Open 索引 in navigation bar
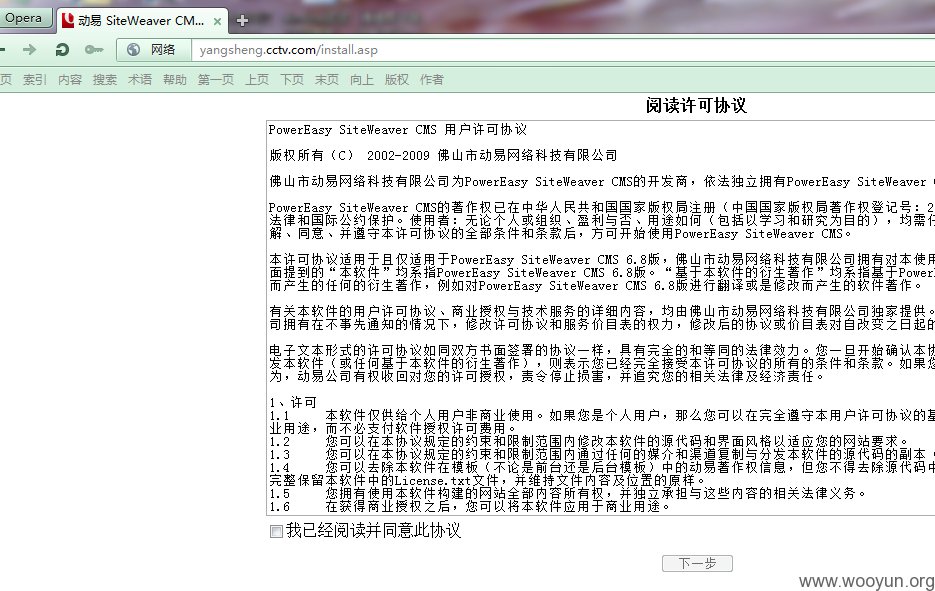 click(x=35, y=79)
